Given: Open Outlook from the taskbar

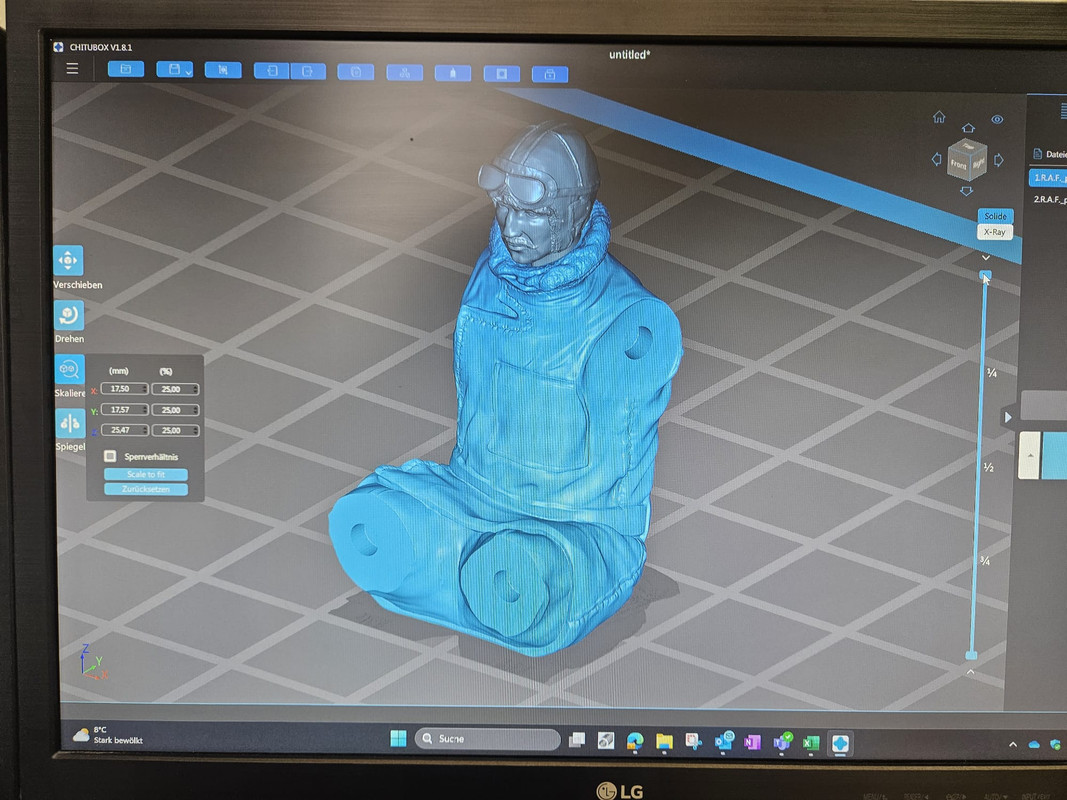Looking at the screenshot, I should [723, 741].
